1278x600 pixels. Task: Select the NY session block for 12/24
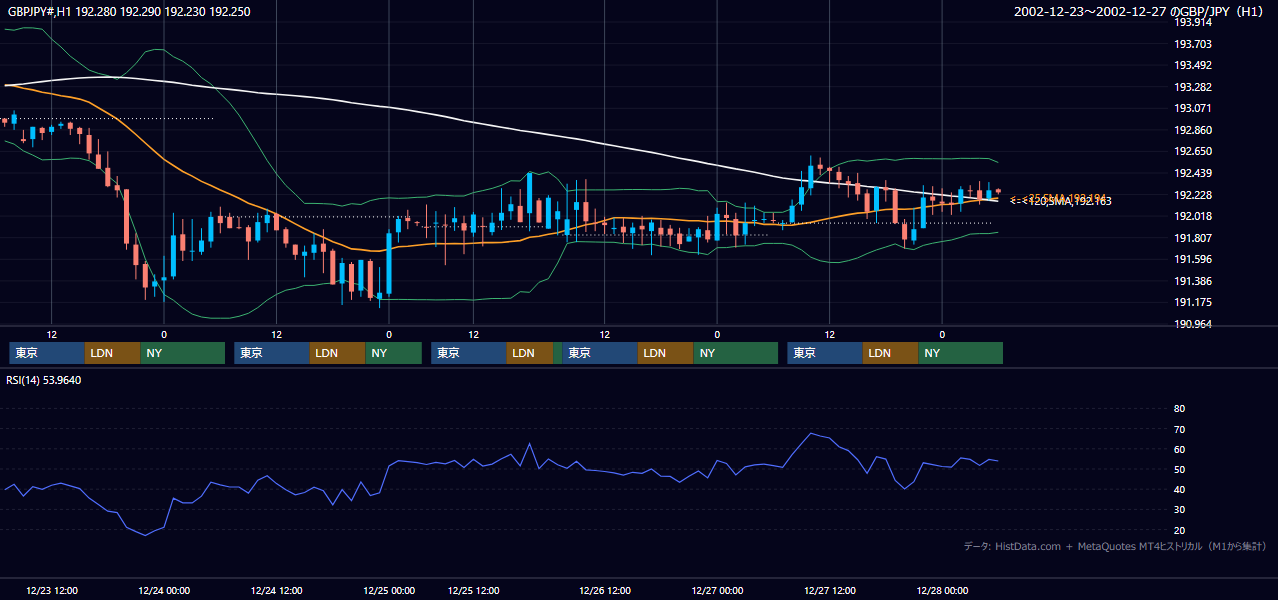point(394,353)
